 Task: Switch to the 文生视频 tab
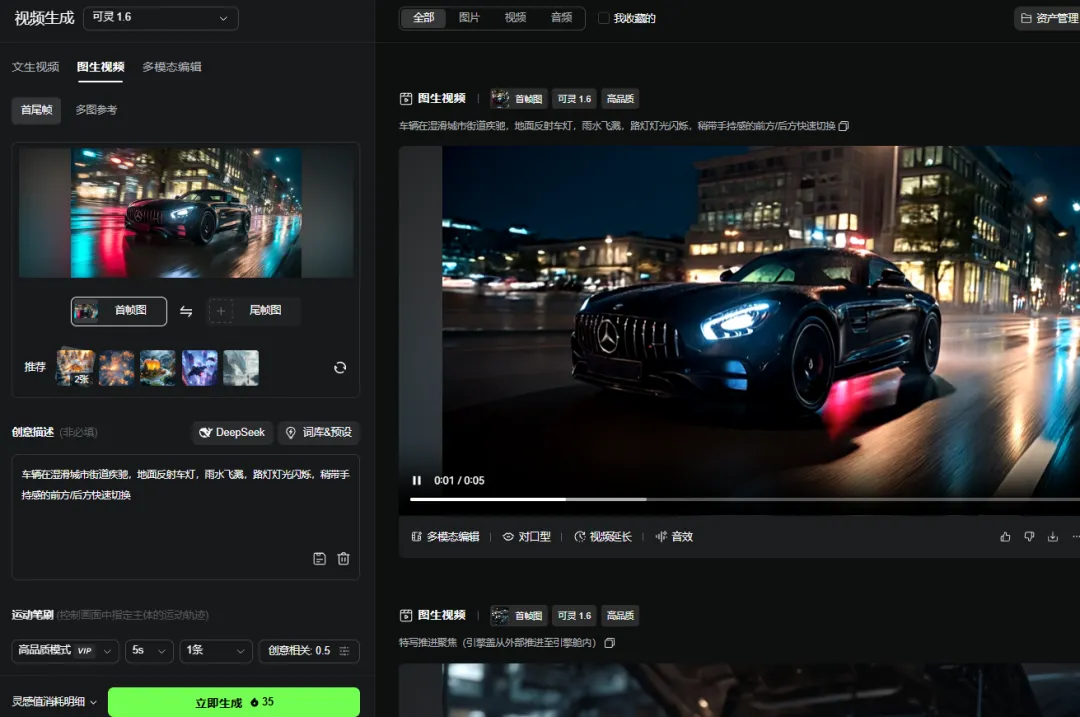point(36,67)
